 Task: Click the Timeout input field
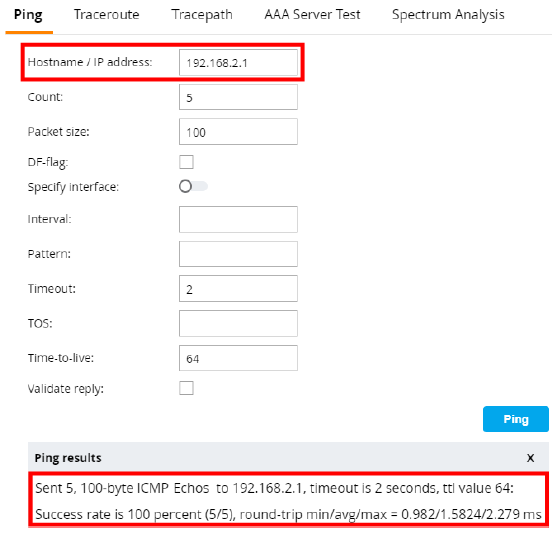pyautogui.click(x=238, y=289)
